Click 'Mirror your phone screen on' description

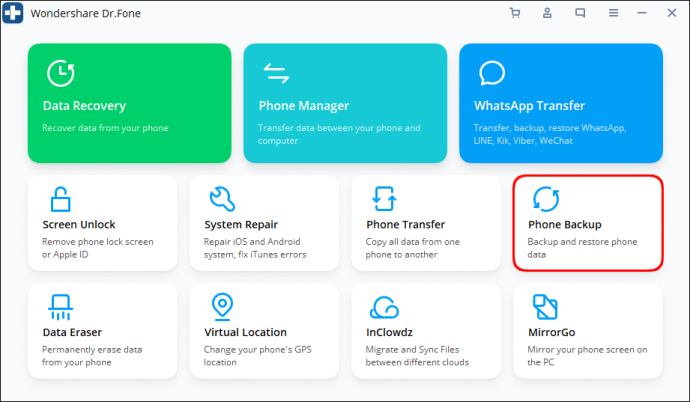coord(587,356)
